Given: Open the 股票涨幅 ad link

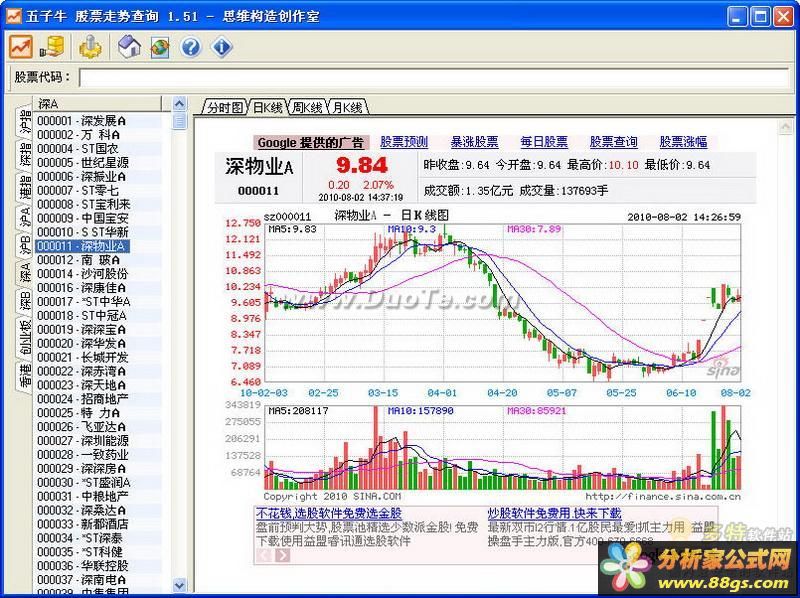Looking at the screenshot, I should tap(684, 142).
